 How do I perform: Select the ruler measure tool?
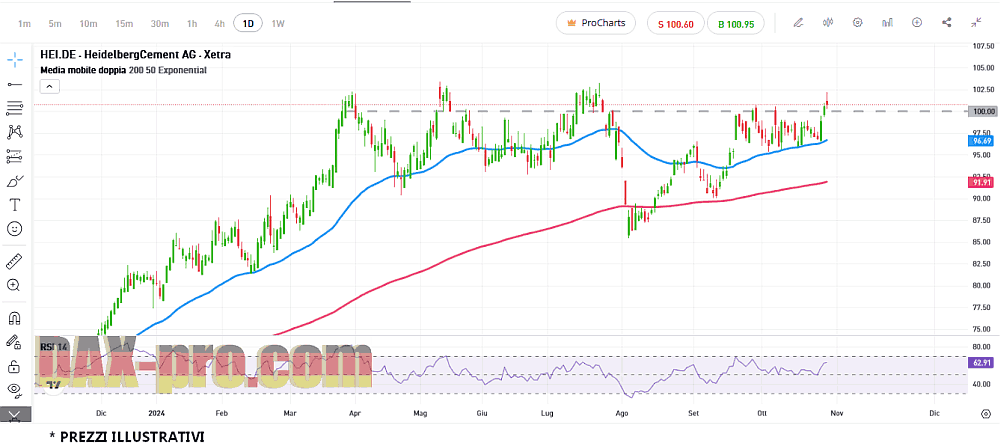point(15,261)
